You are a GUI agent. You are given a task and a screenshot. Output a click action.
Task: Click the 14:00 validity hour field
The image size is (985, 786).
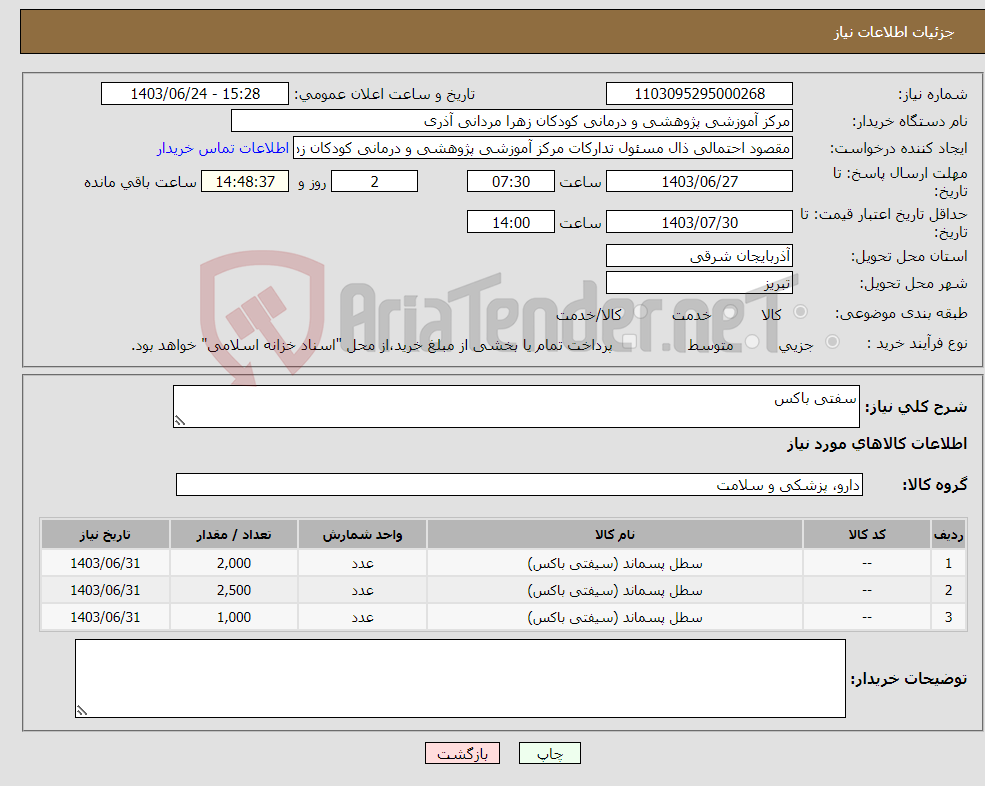tap(511, 222)
